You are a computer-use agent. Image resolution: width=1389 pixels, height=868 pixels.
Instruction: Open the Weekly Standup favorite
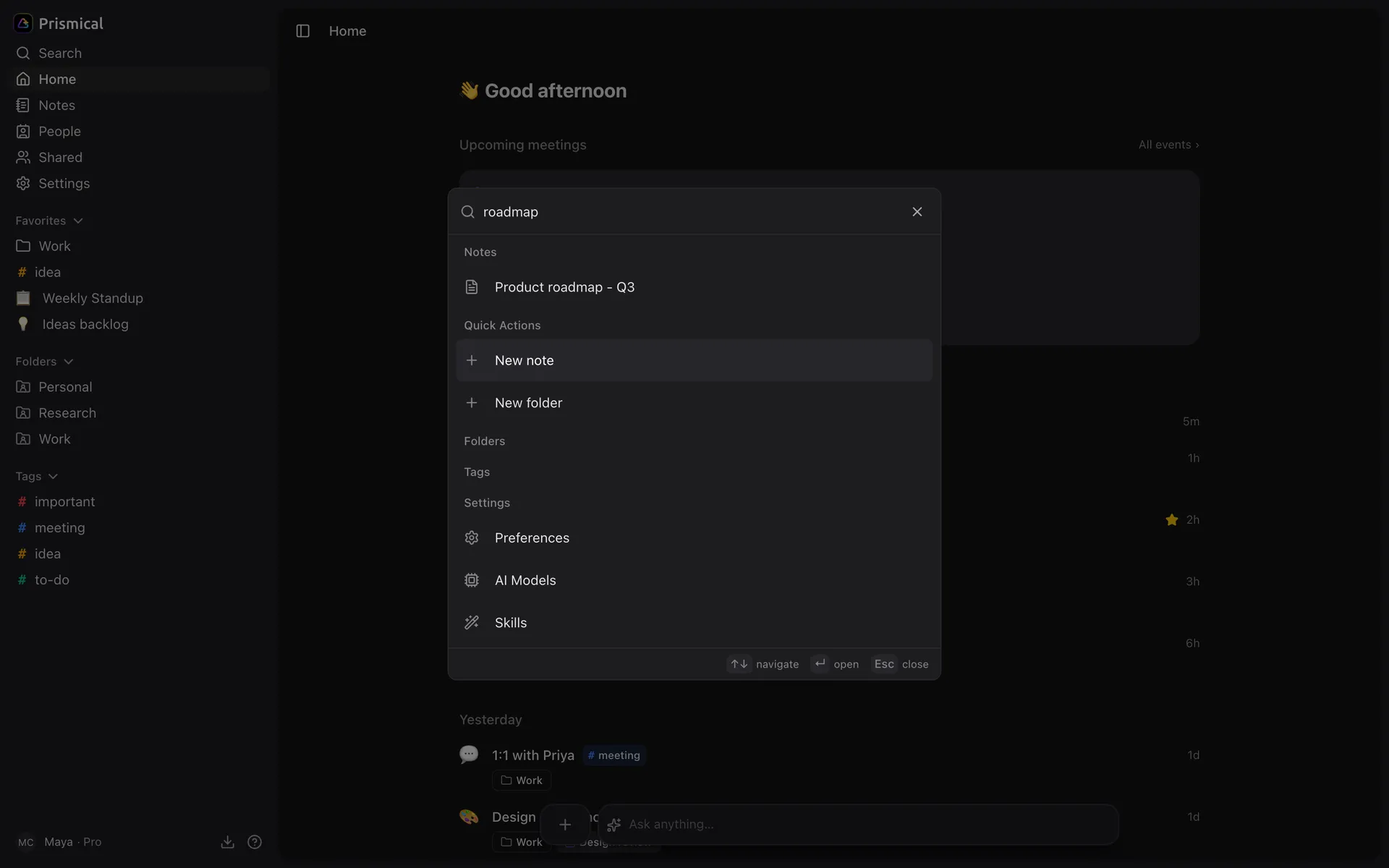coord(140,298)
